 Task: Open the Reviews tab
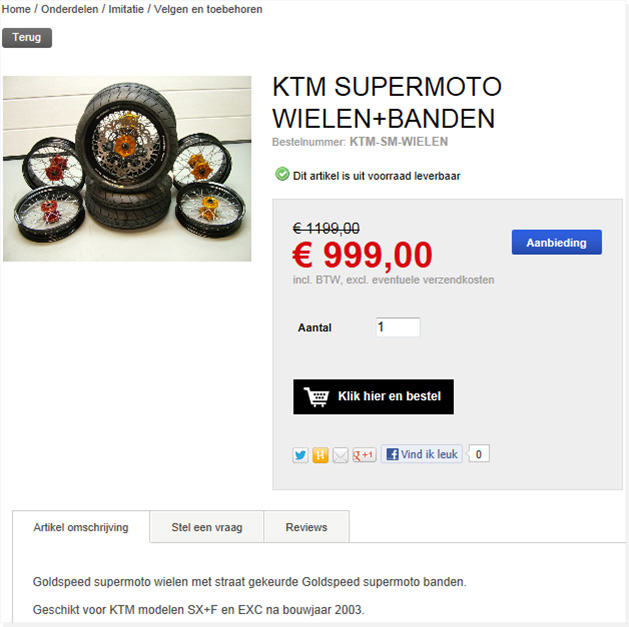pyautogui.click(x=306, y=527)
